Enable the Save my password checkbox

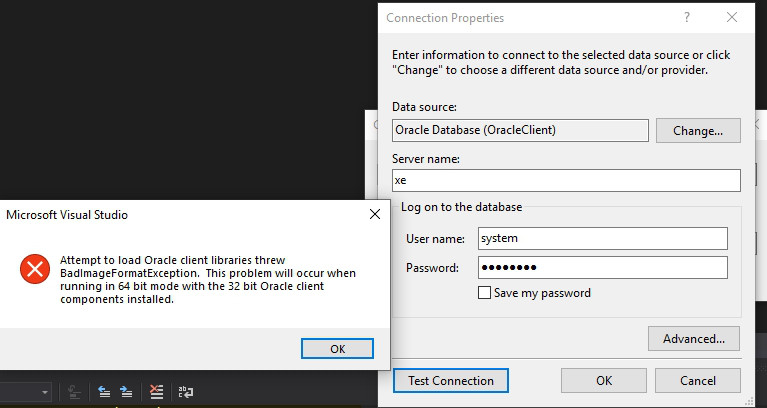click(x=484, y=293)
